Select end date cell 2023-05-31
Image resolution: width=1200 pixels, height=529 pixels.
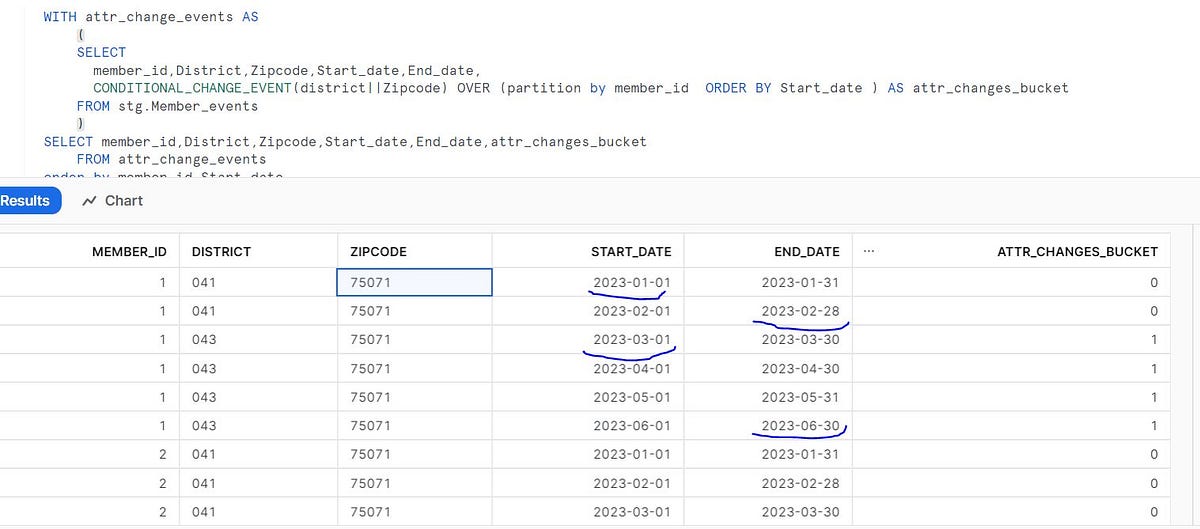tap(800, 397)
